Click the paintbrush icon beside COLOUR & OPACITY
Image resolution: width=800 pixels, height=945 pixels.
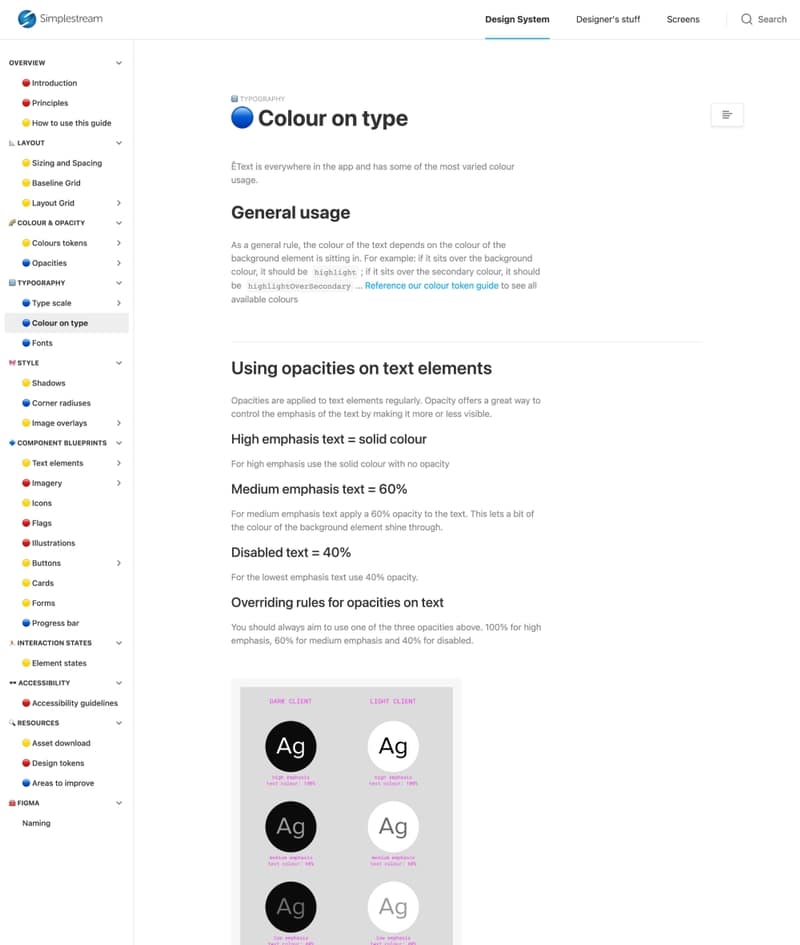tap(11, 222)
